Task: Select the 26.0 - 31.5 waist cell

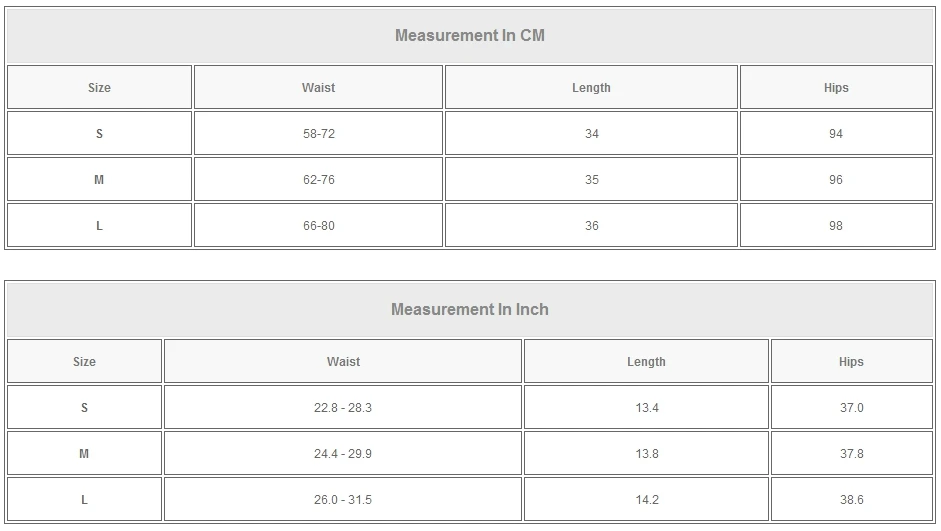Action: click(342, 500)
